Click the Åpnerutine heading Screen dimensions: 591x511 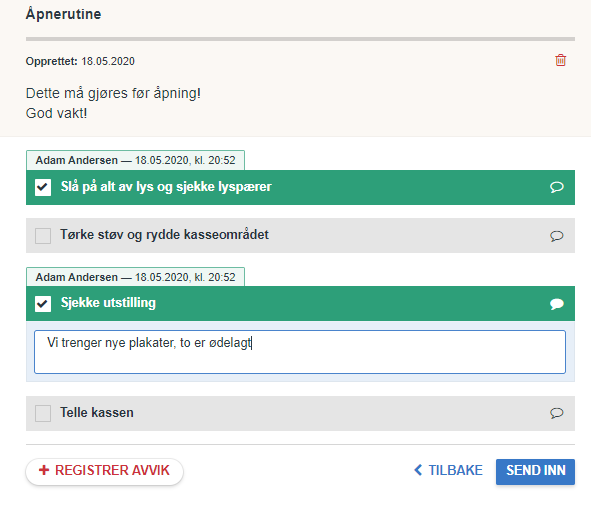63,14
